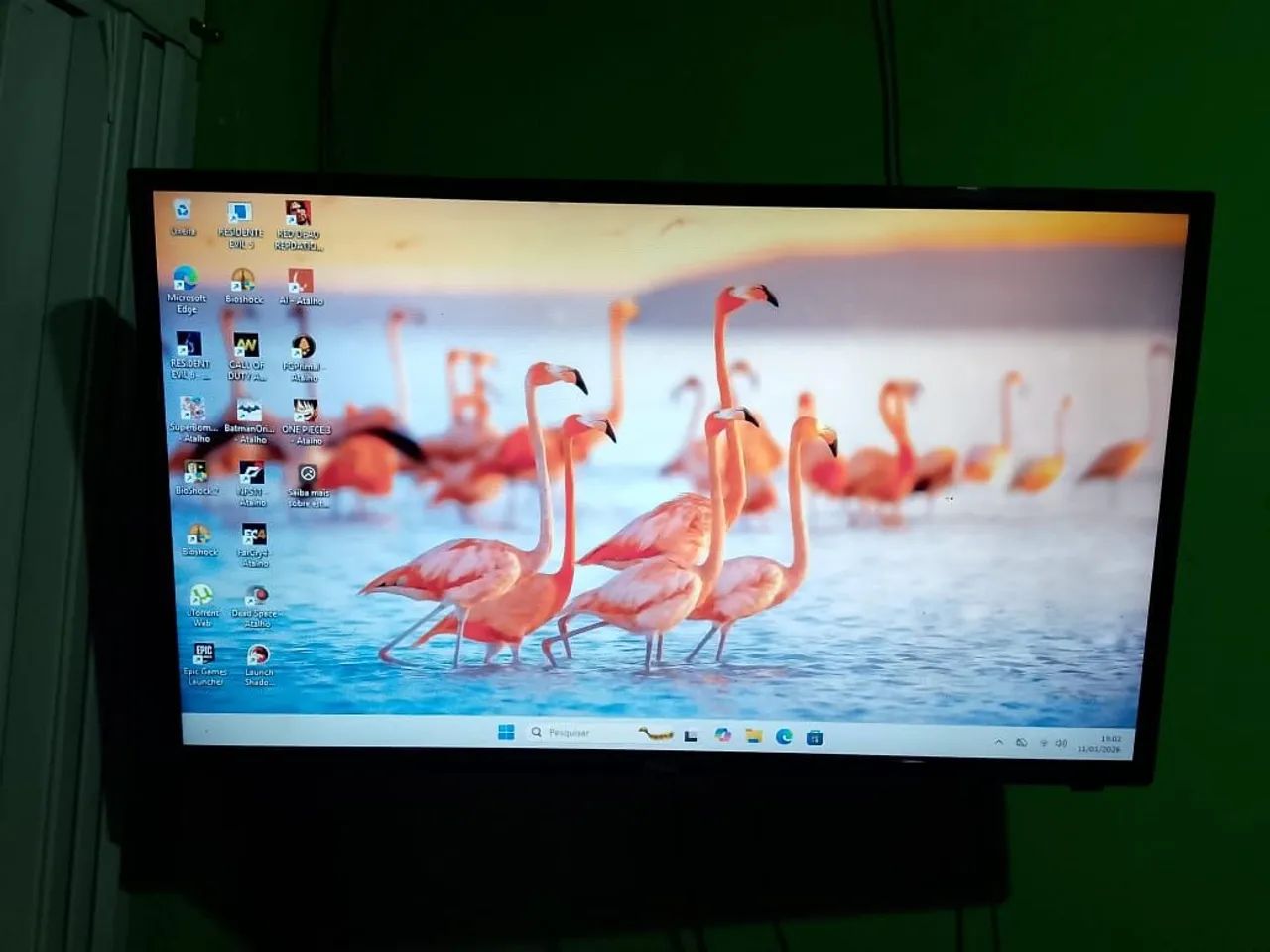Open File Explorer on the taskbar
Screen dimensions: 1270x952
752,735
